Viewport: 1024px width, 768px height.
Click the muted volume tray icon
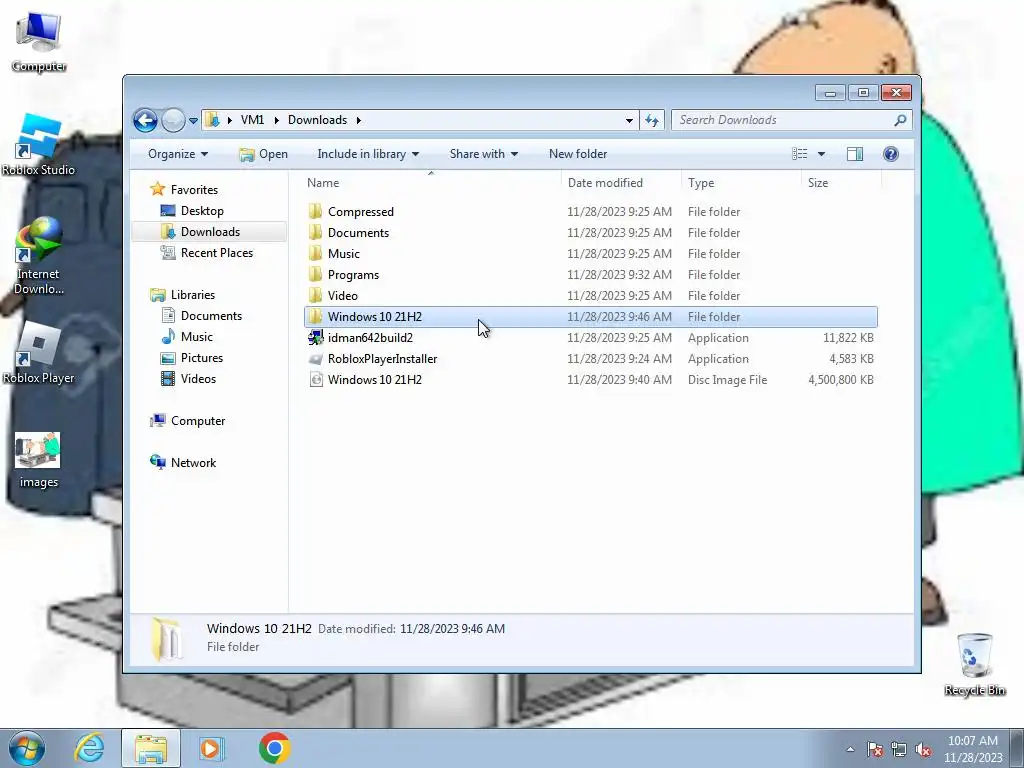point(923,749)
